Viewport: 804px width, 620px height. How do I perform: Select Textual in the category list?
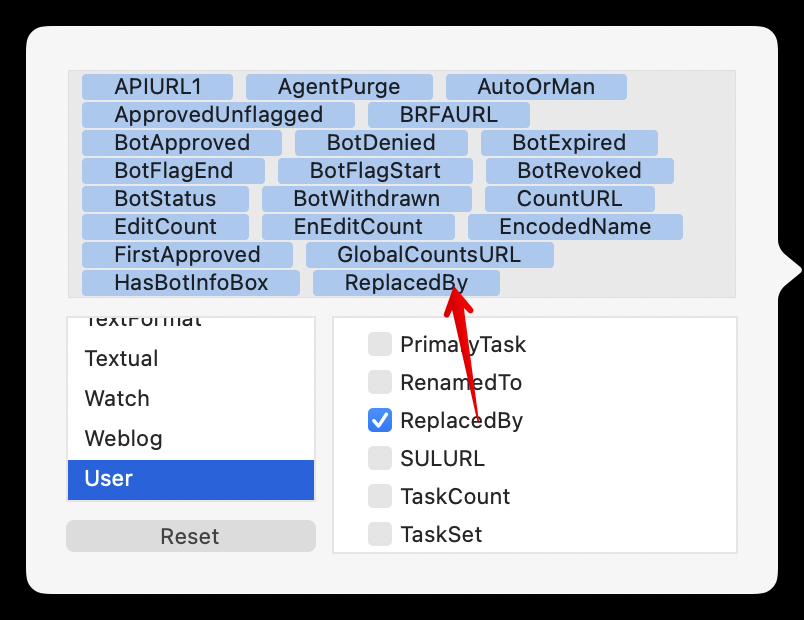click(x=191, y=358)
